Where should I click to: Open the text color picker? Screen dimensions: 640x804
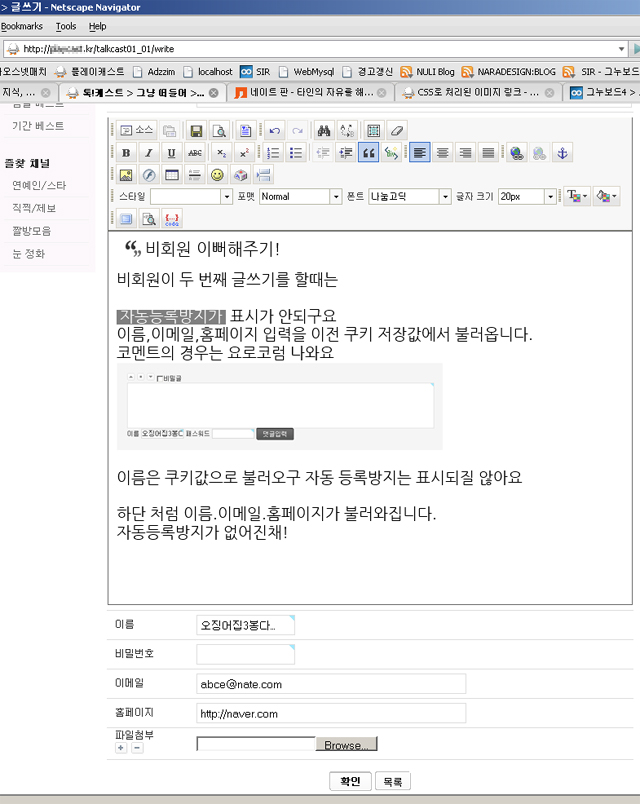pyautogui.click(x=577, y=197)
